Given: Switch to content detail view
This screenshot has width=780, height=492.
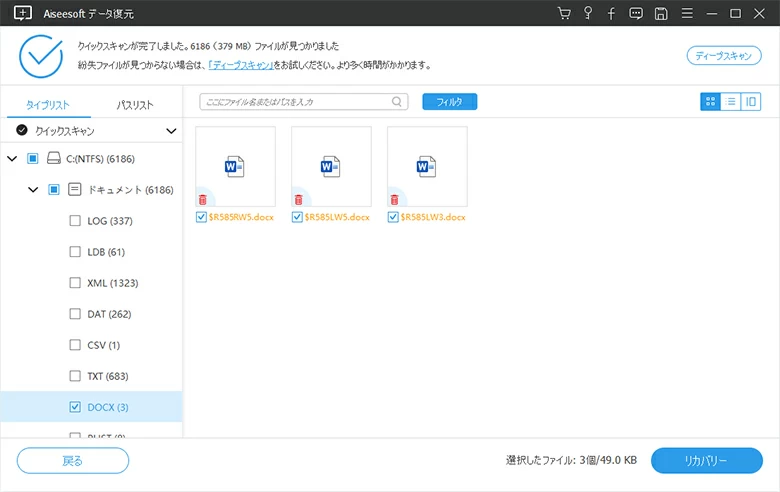Looking at the screenshot, I should pyautogui.click(x=750, y=101).
